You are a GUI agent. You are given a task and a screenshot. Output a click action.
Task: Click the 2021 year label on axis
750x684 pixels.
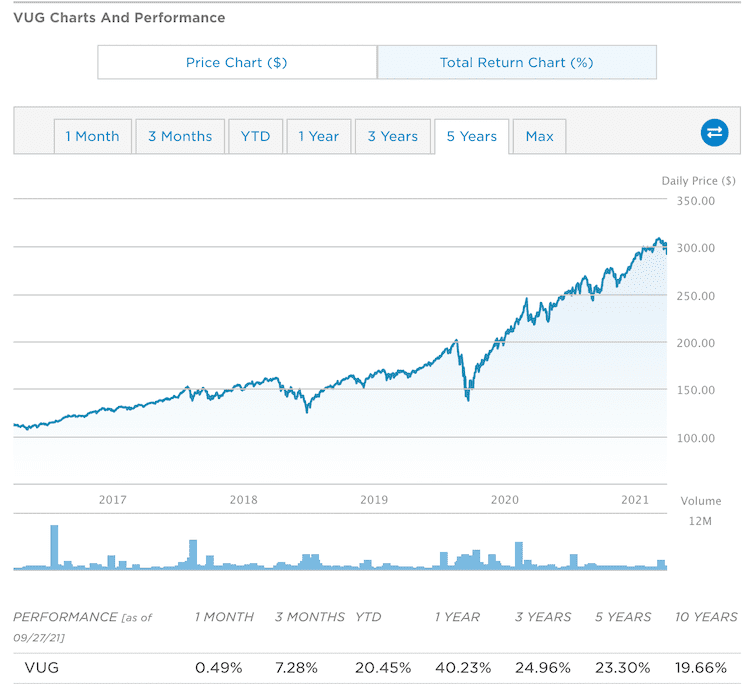point(635,500)
